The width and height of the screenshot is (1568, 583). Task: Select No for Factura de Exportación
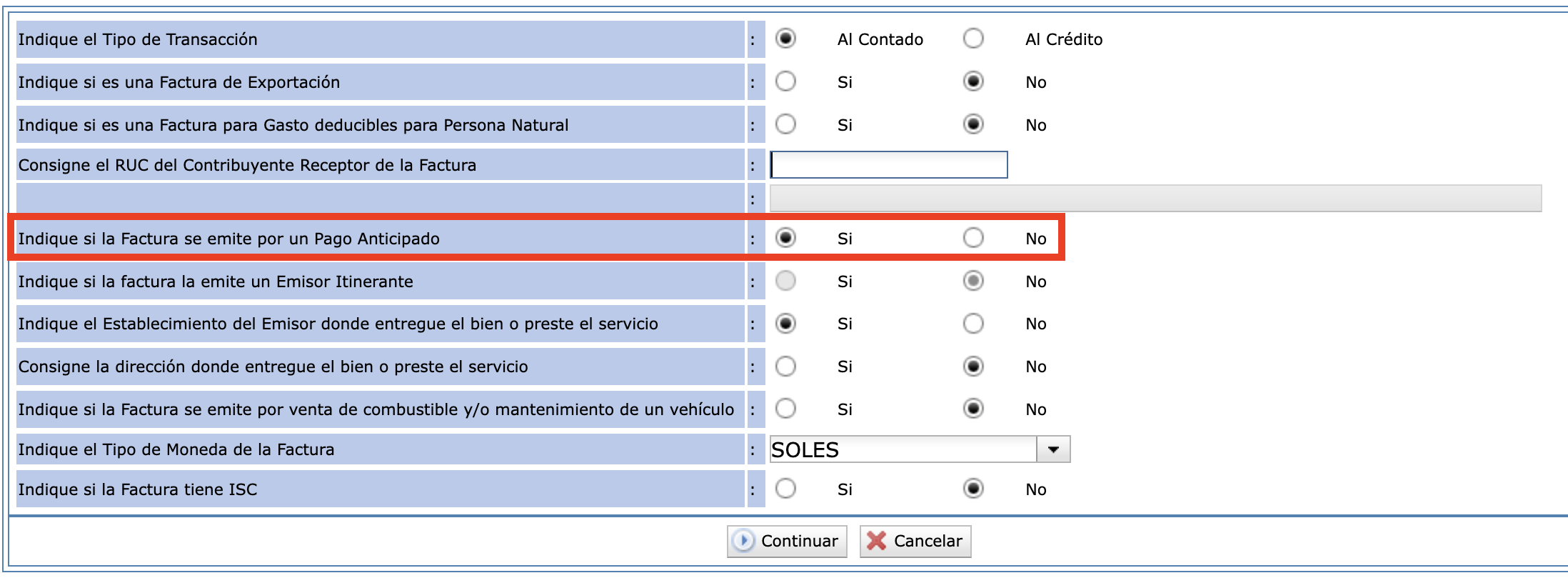coord(973,81)
